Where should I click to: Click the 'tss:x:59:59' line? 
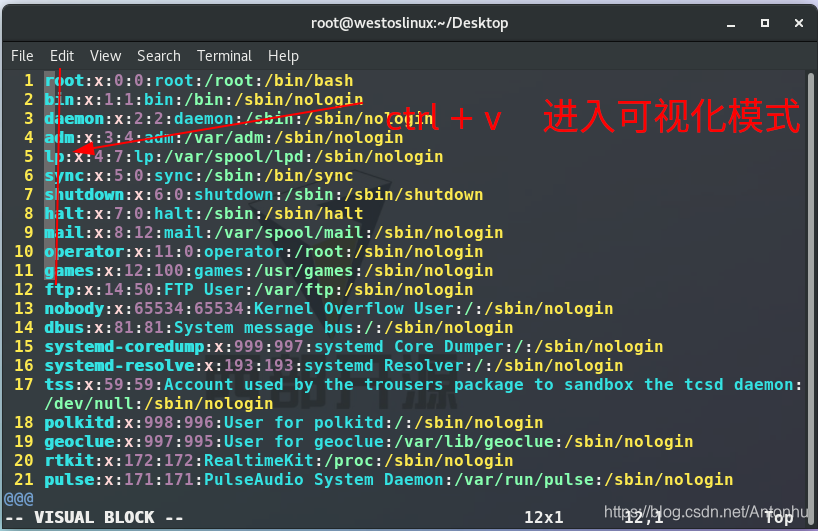(423, 384)
